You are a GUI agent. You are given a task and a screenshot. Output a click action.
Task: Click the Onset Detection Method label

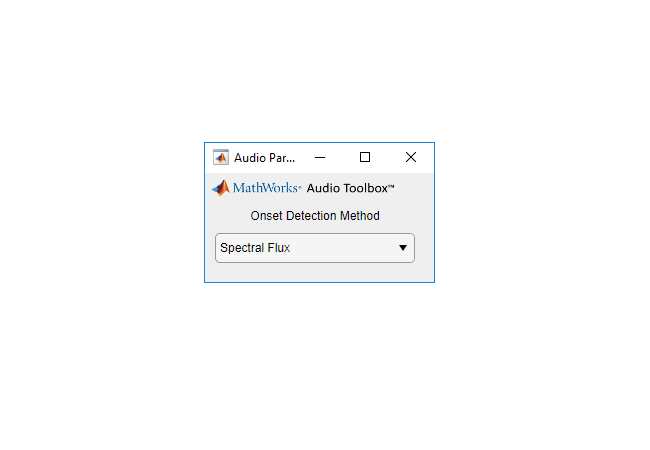(x=315, y=215)
